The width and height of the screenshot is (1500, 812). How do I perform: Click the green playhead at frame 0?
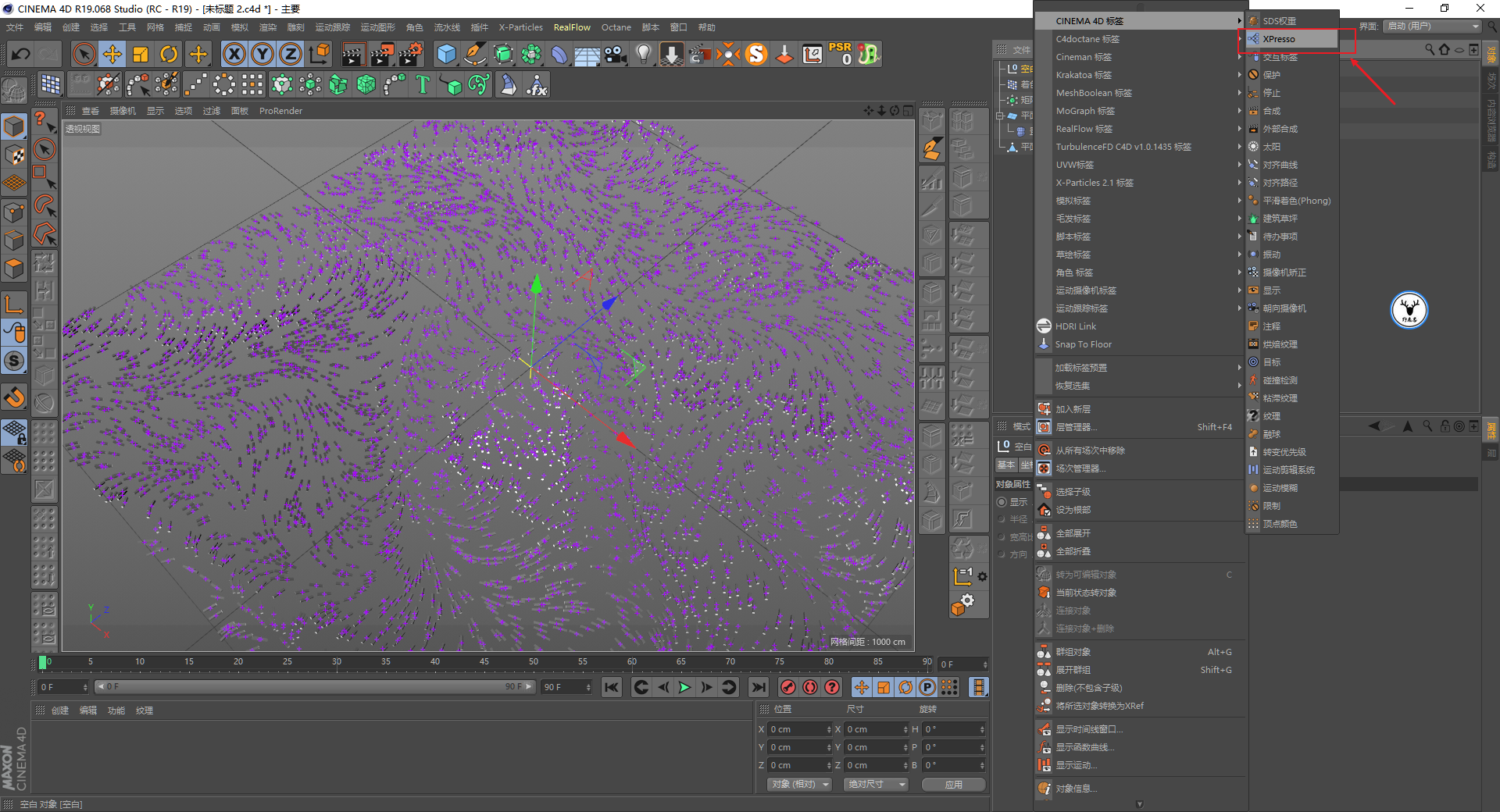[42, 663]
